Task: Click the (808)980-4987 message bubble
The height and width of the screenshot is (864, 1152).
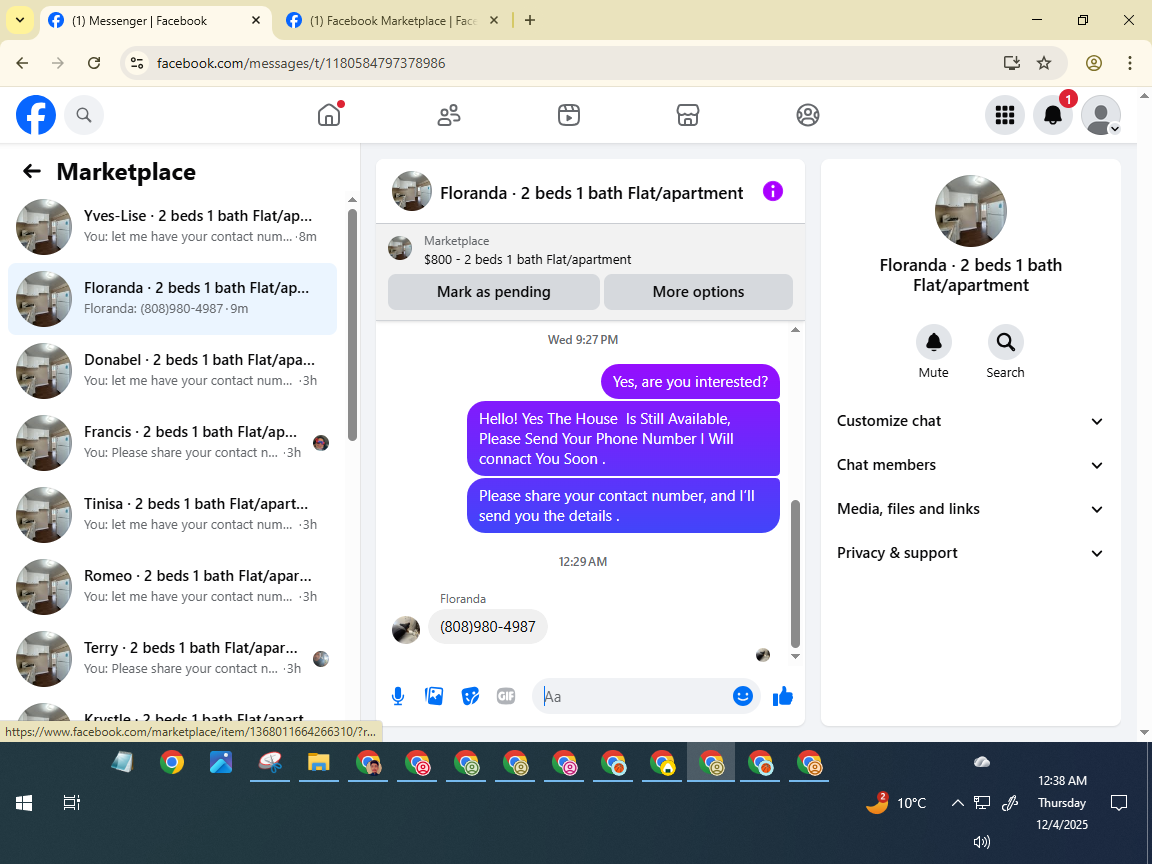Action: pyautogui.click(x=488, y=627)
